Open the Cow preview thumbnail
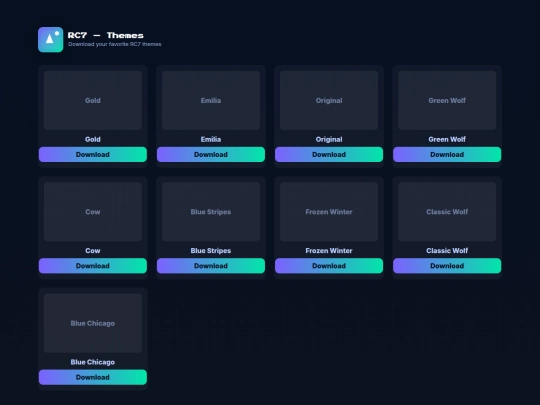The image size is (540, 405). [x=93, y=211]
